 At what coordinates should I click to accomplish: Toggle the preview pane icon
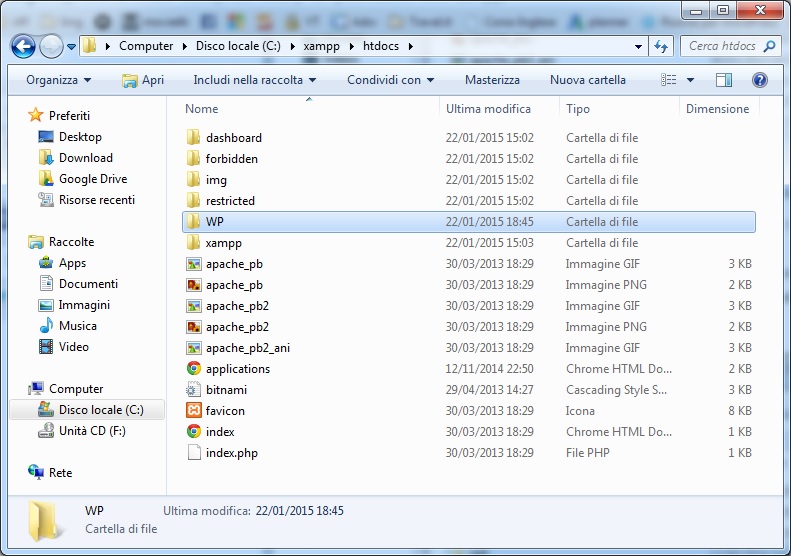point(723,80)
